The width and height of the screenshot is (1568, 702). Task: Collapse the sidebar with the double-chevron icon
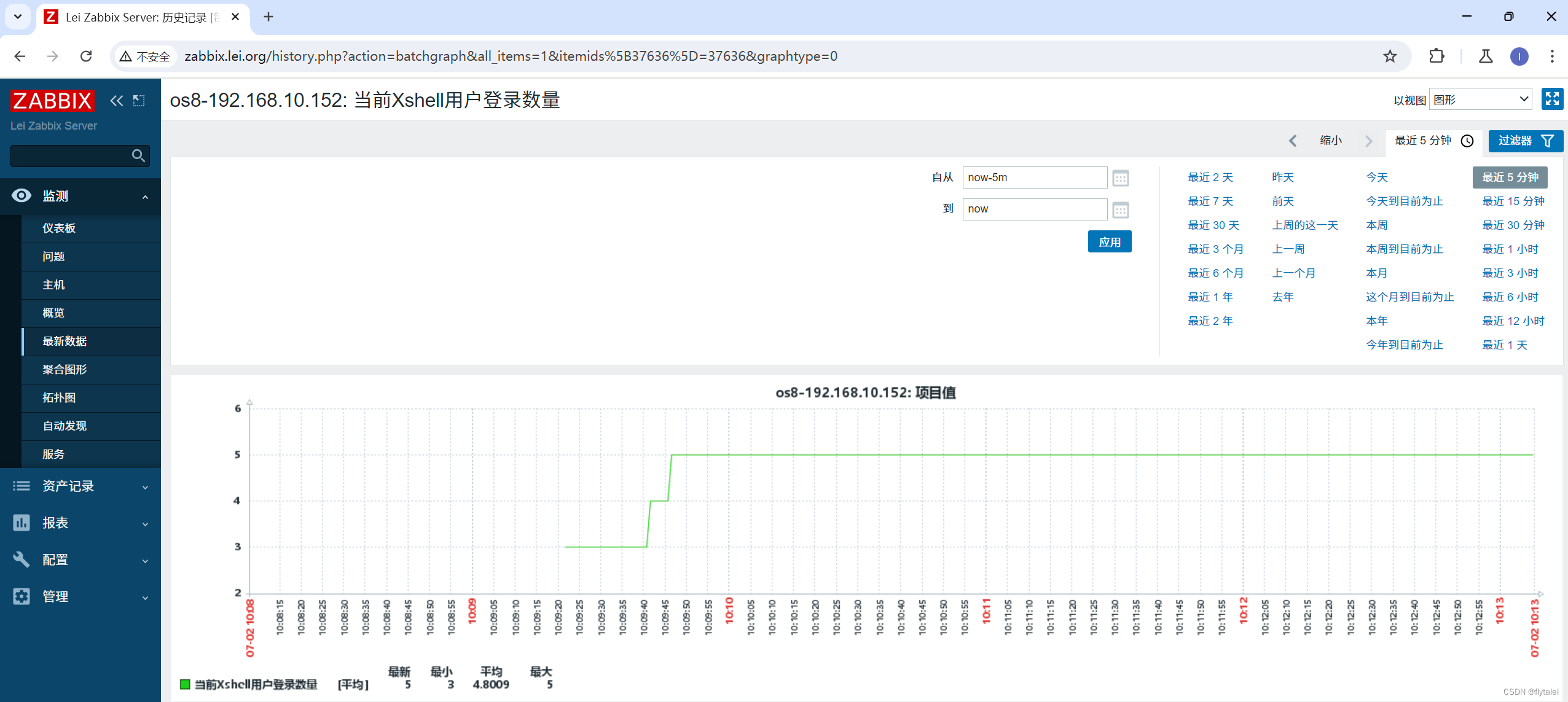coord(116,101)
